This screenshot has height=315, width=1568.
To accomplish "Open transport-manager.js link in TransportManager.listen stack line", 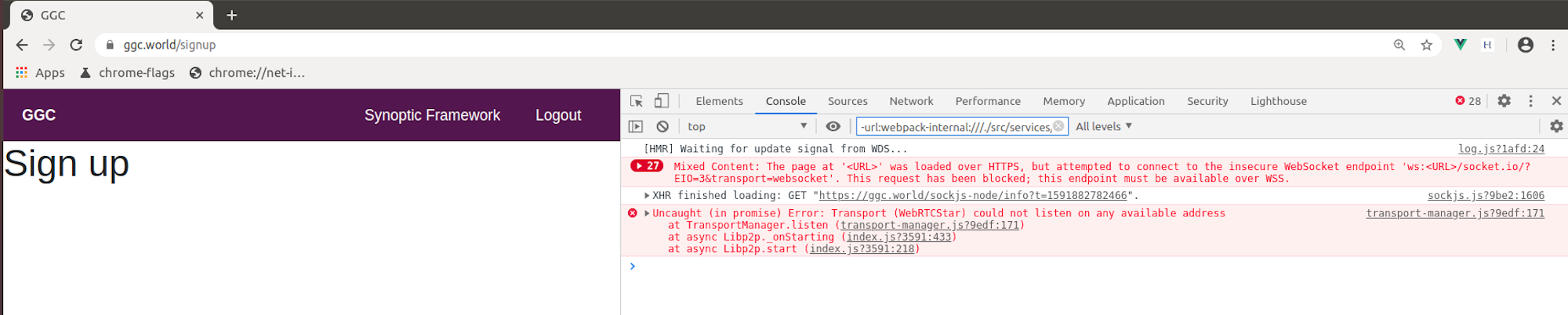I will tap(930, 226).
